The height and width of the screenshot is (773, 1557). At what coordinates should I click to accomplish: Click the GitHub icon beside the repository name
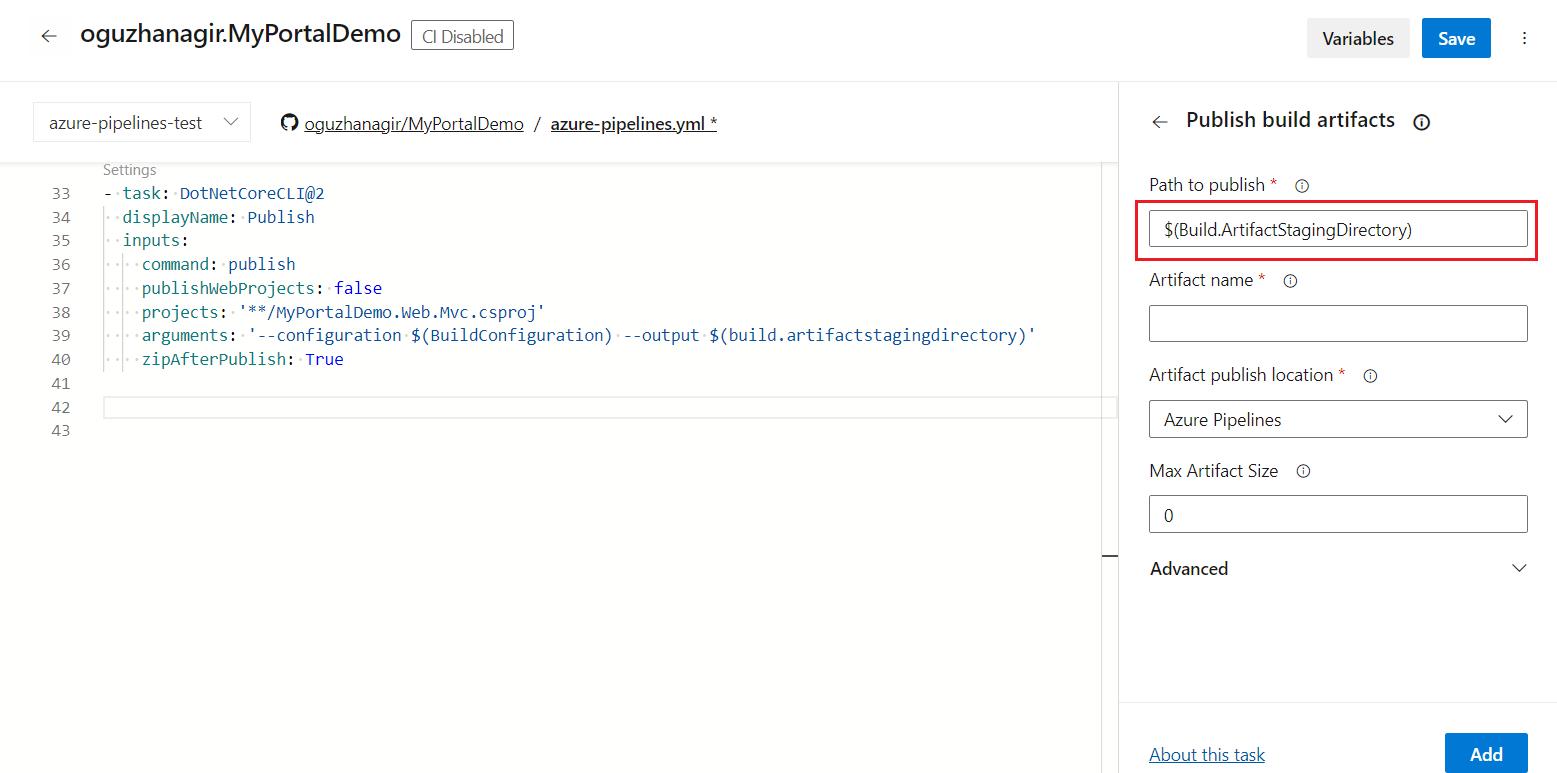pyautogui.click(x=289, y=123)
